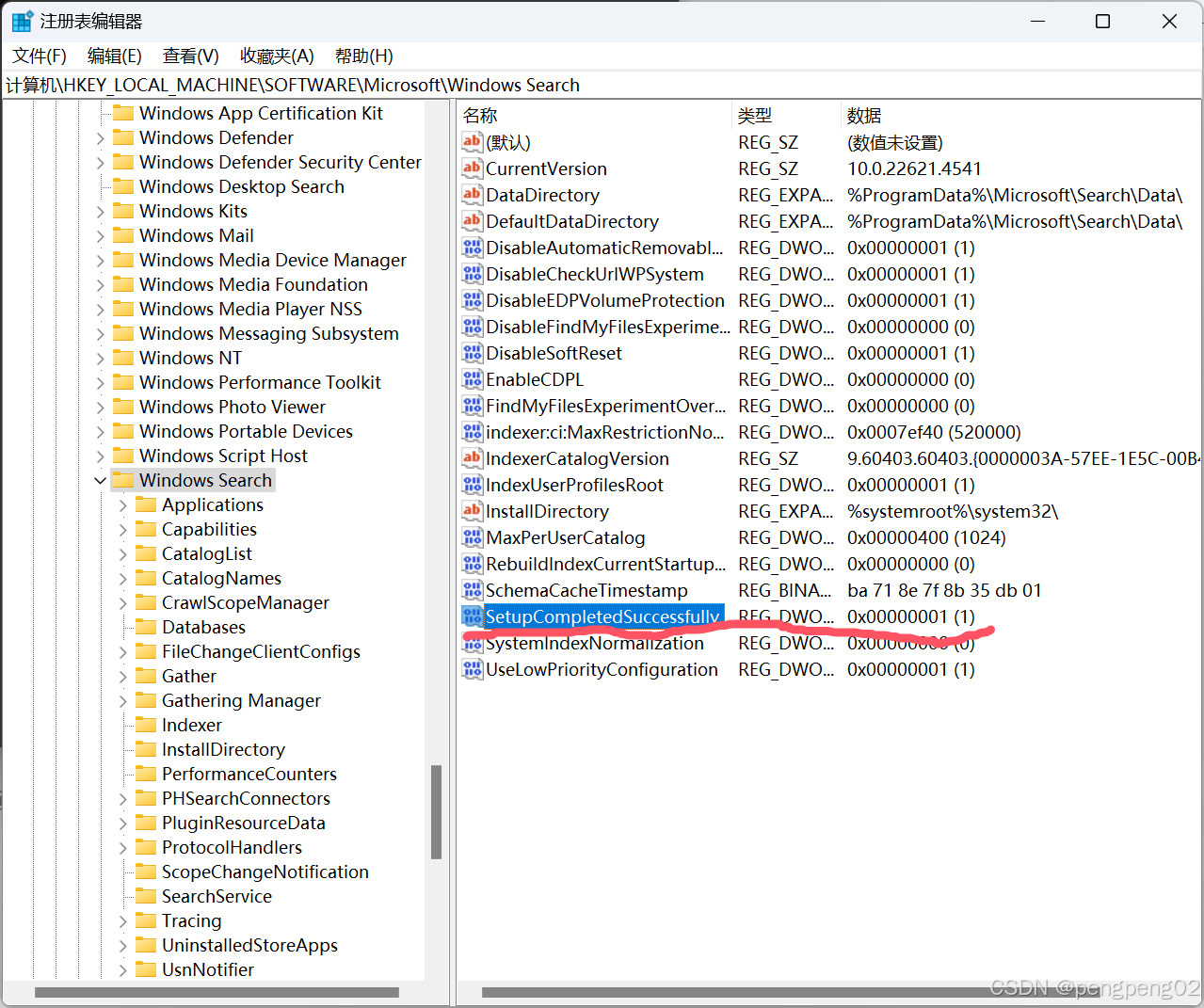This screenshot has height=1008, width=1204.
Task: Click the string icon of DefaultDataDirectory
Action: [x=472, y=221]
